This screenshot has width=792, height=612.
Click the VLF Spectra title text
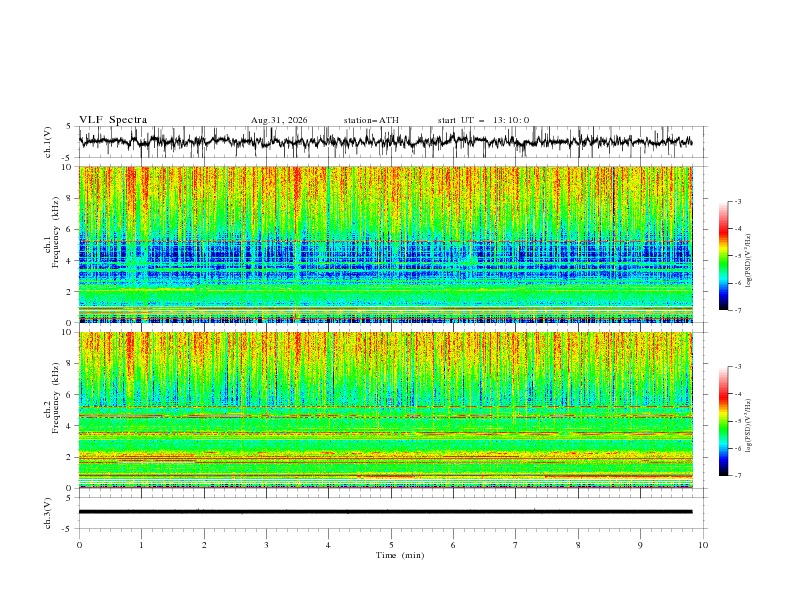click(x=113, y=120)
